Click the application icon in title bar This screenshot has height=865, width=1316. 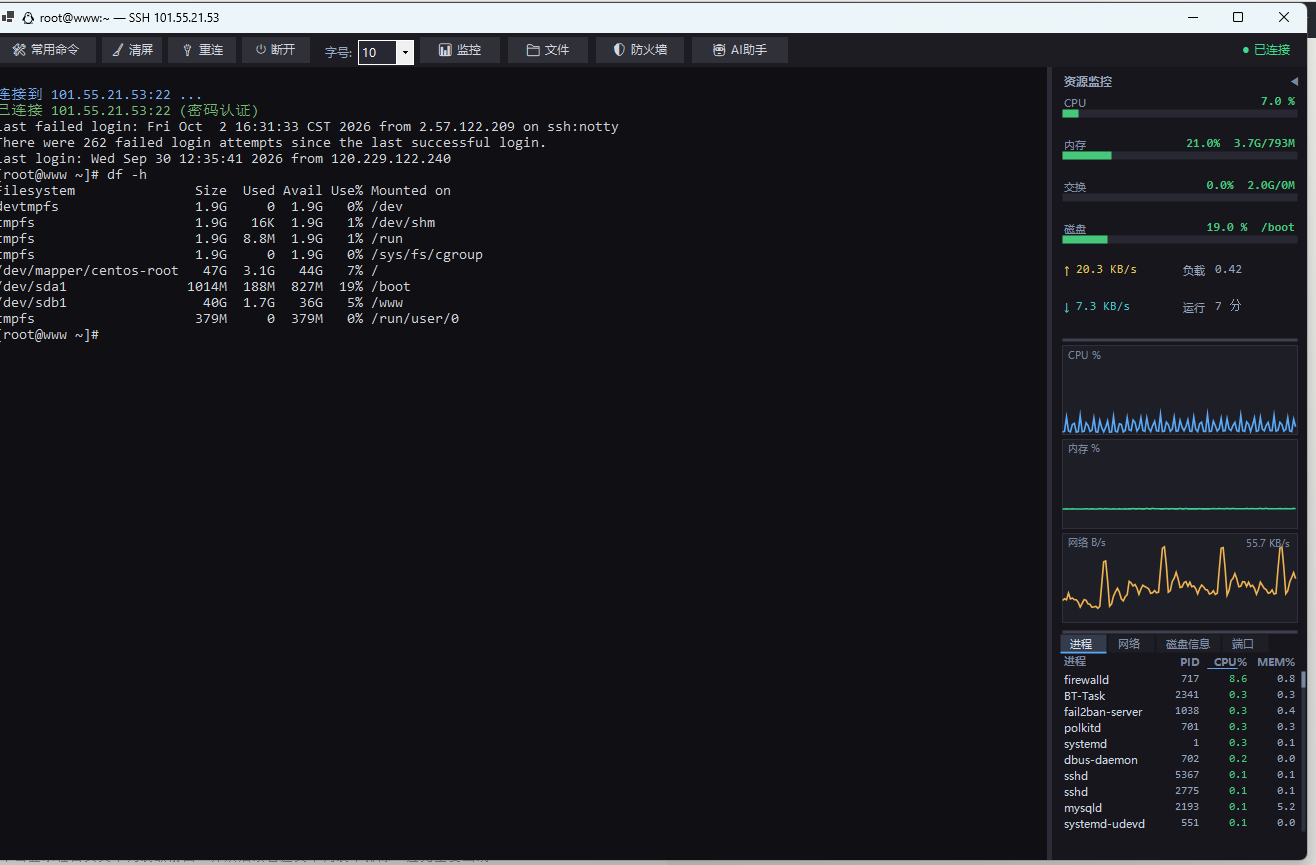point(8,17)
